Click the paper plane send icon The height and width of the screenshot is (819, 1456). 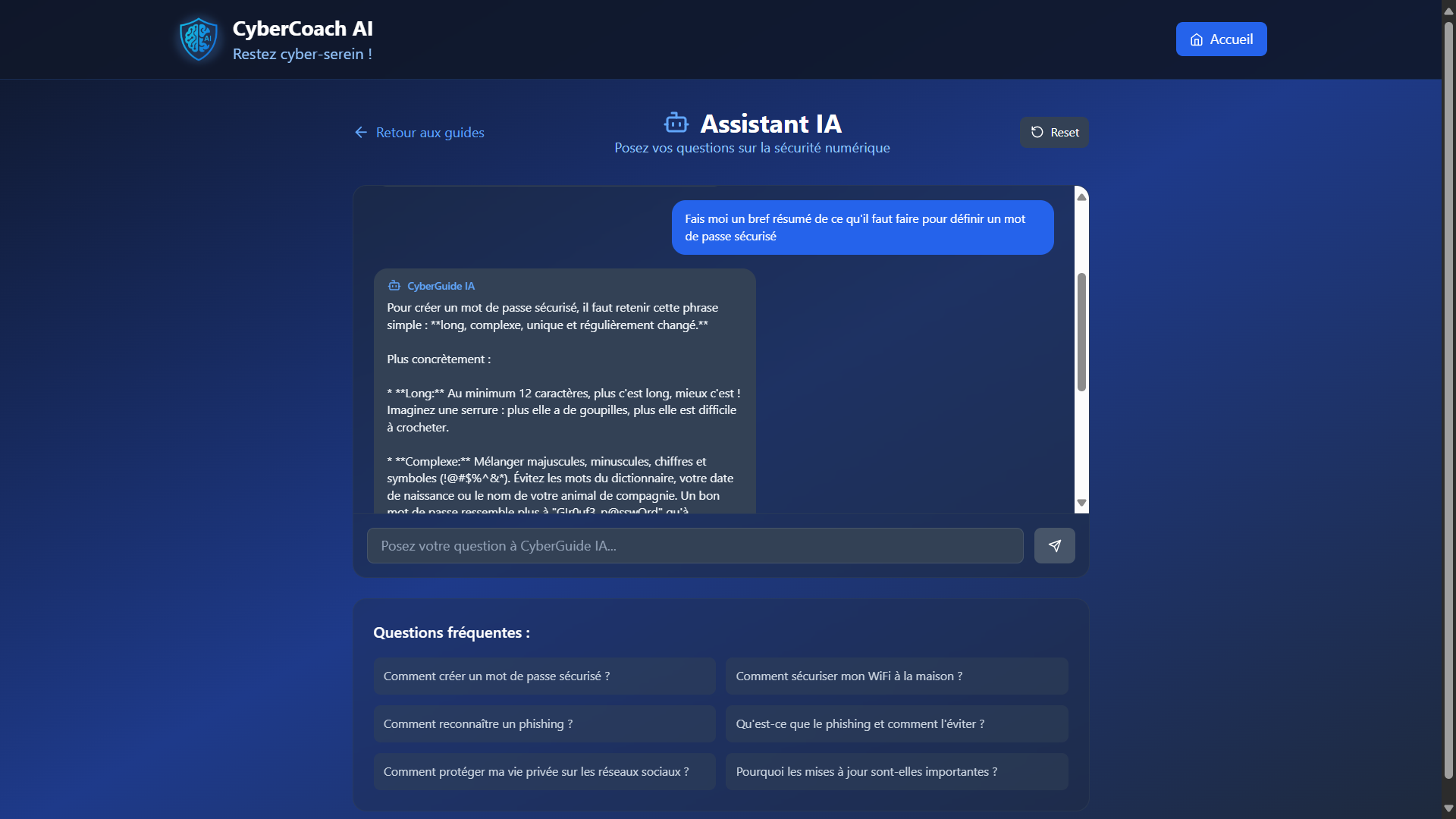point(1054,546)
